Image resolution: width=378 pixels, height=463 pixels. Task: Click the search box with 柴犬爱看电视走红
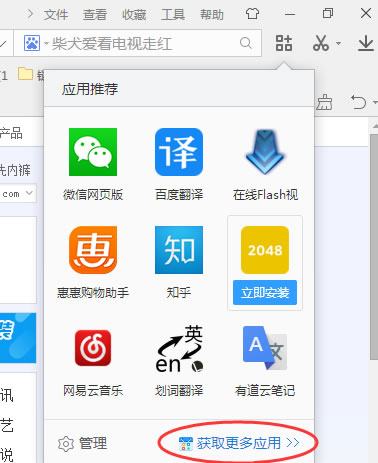pos(137,43)
